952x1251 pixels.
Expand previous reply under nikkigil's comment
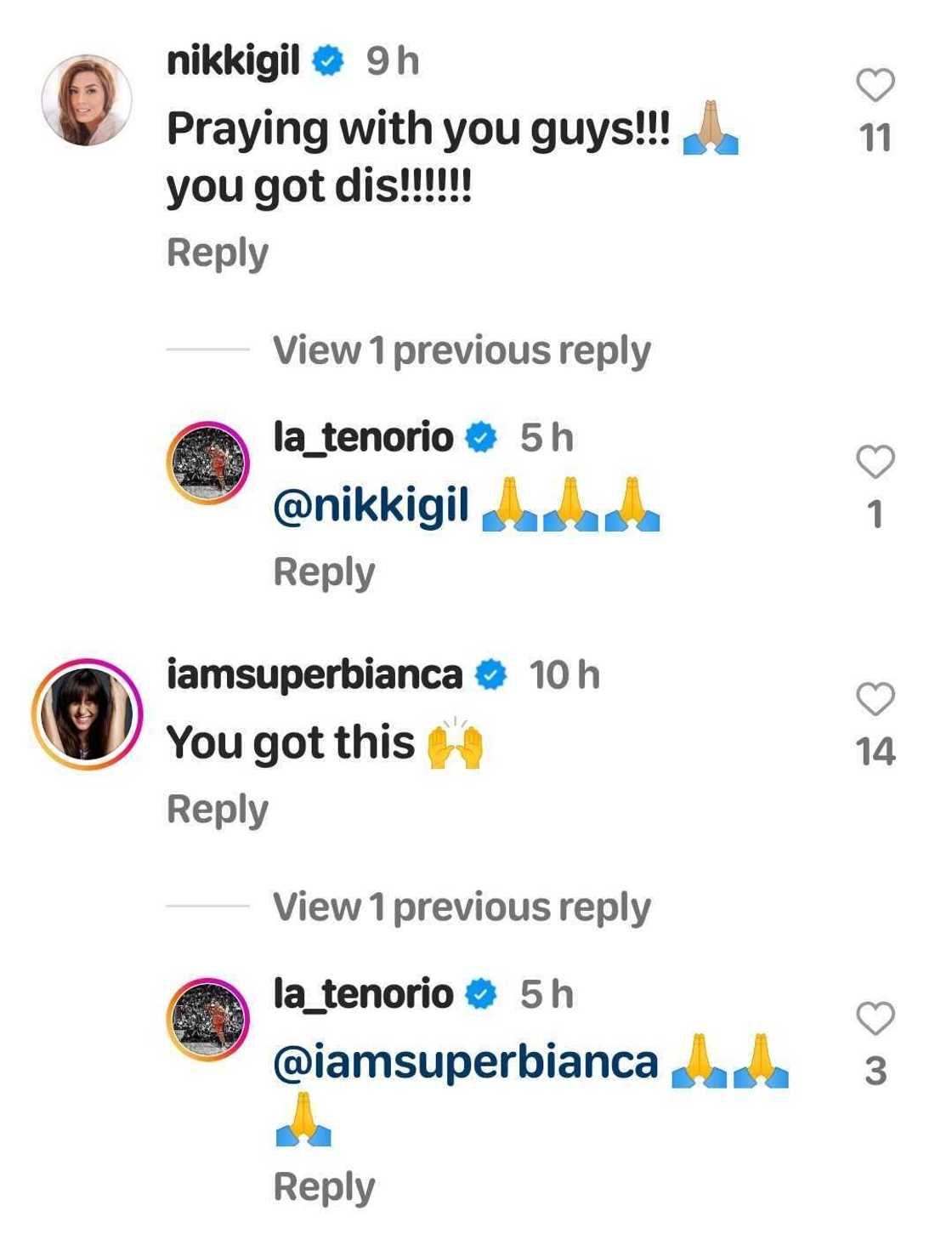(461, 350)
